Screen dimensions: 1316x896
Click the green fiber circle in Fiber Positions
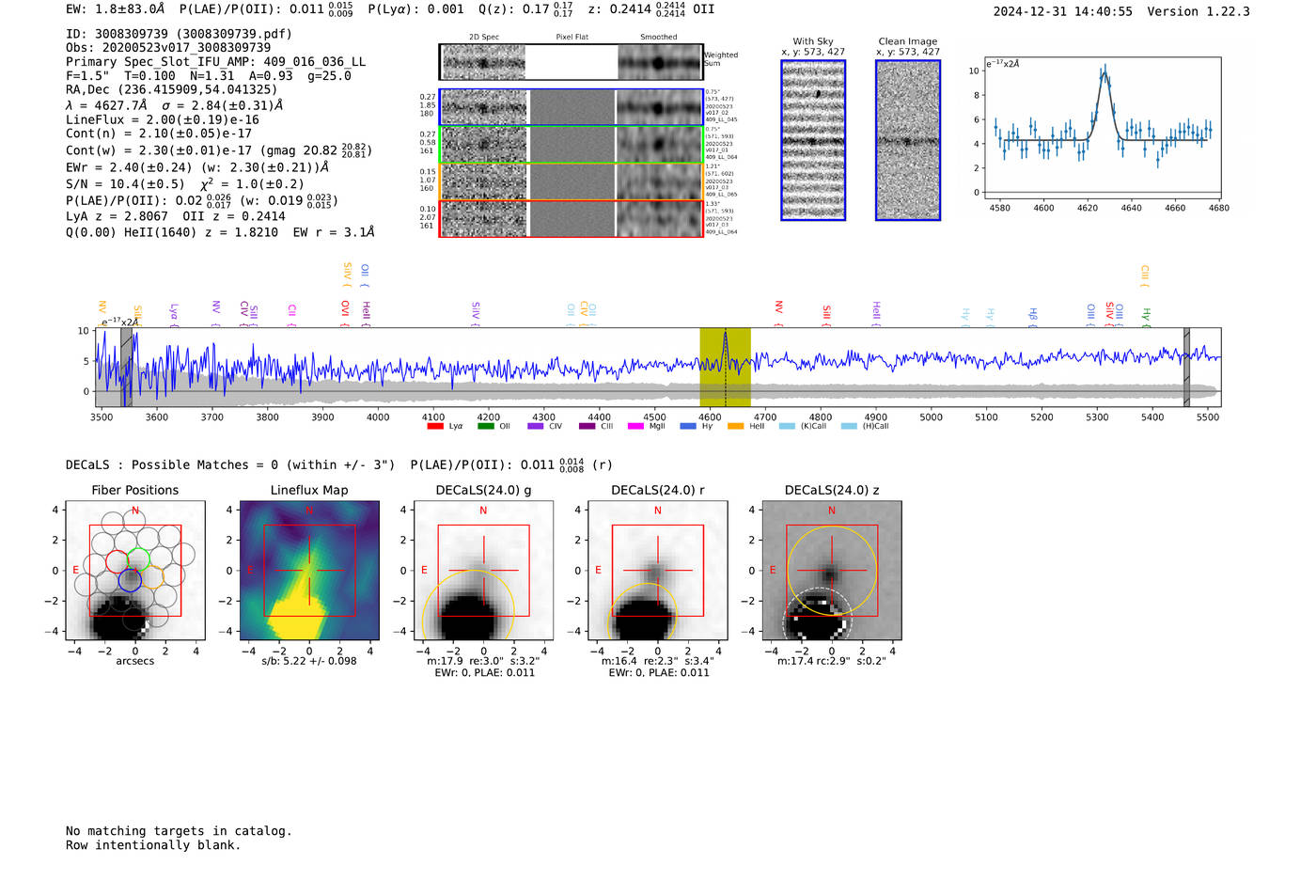(x=139, y=558)
